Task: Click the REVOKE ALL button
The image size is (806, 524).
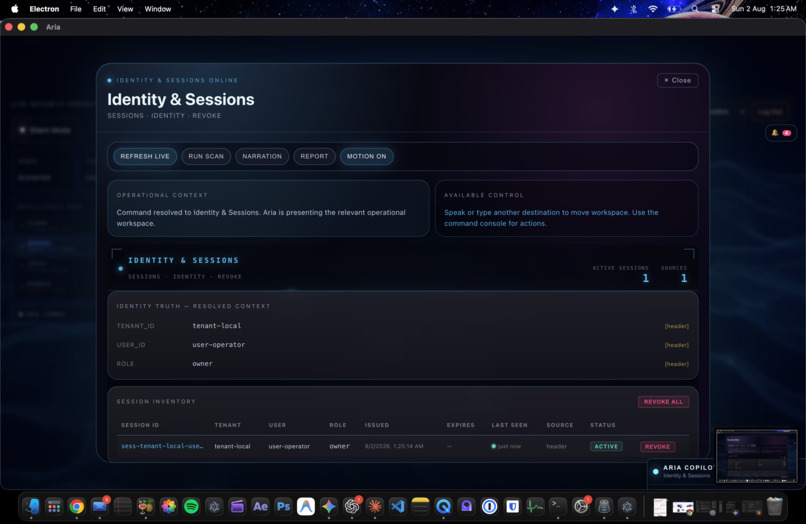Action: pos(663,402)
